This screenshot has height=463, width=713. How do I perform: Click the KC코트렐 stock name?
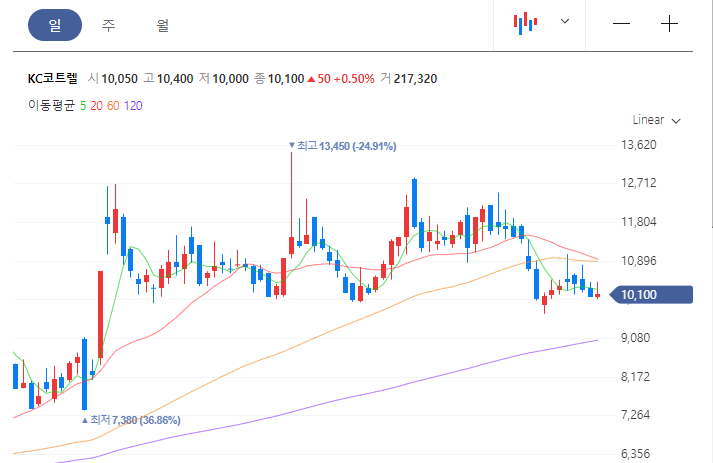click(x=53, y=78)
